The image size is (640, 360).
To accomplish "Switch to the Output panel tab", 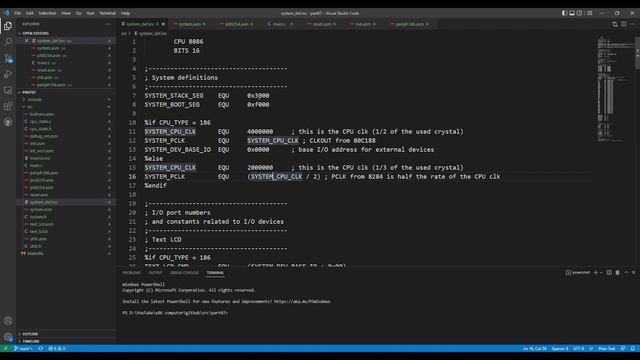I will click(x=155, y=273).
